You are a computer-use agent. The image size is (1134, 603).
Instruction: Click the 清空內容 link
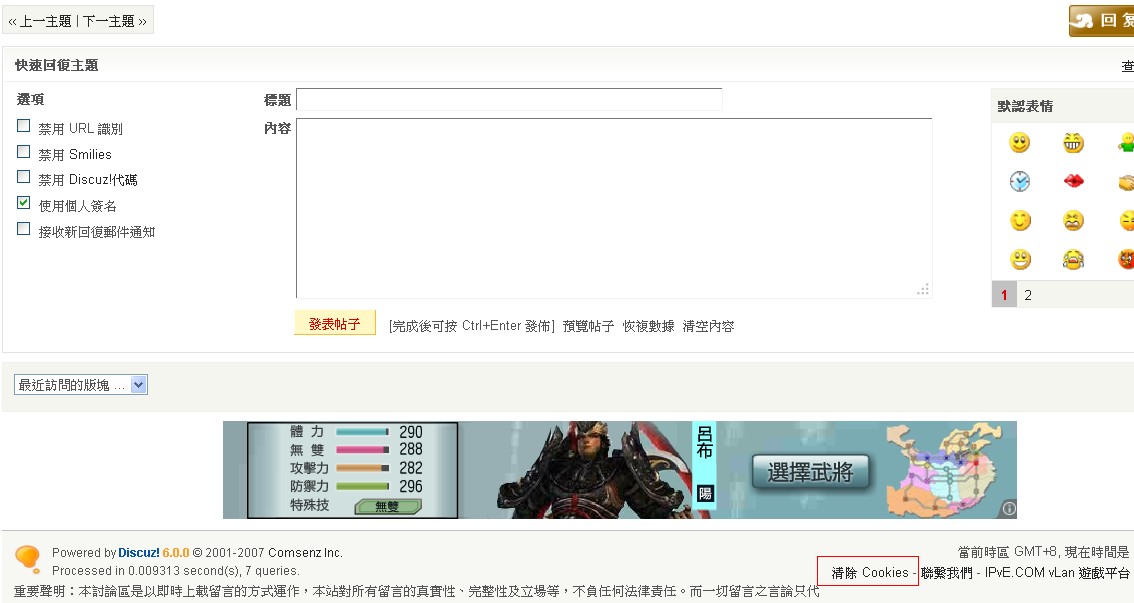[x=708, y=326]
